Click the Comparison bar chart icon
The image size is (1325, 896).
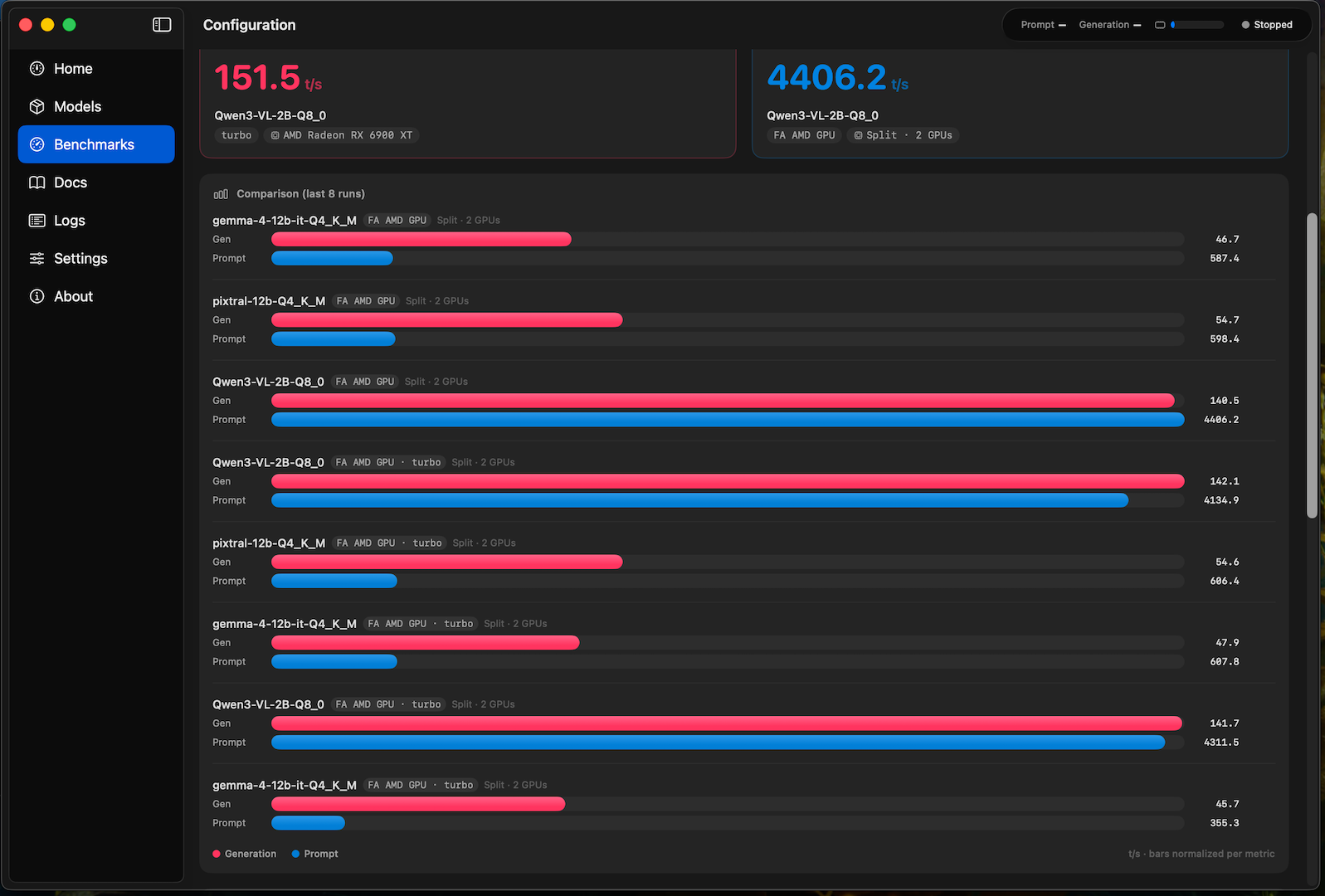221,194
